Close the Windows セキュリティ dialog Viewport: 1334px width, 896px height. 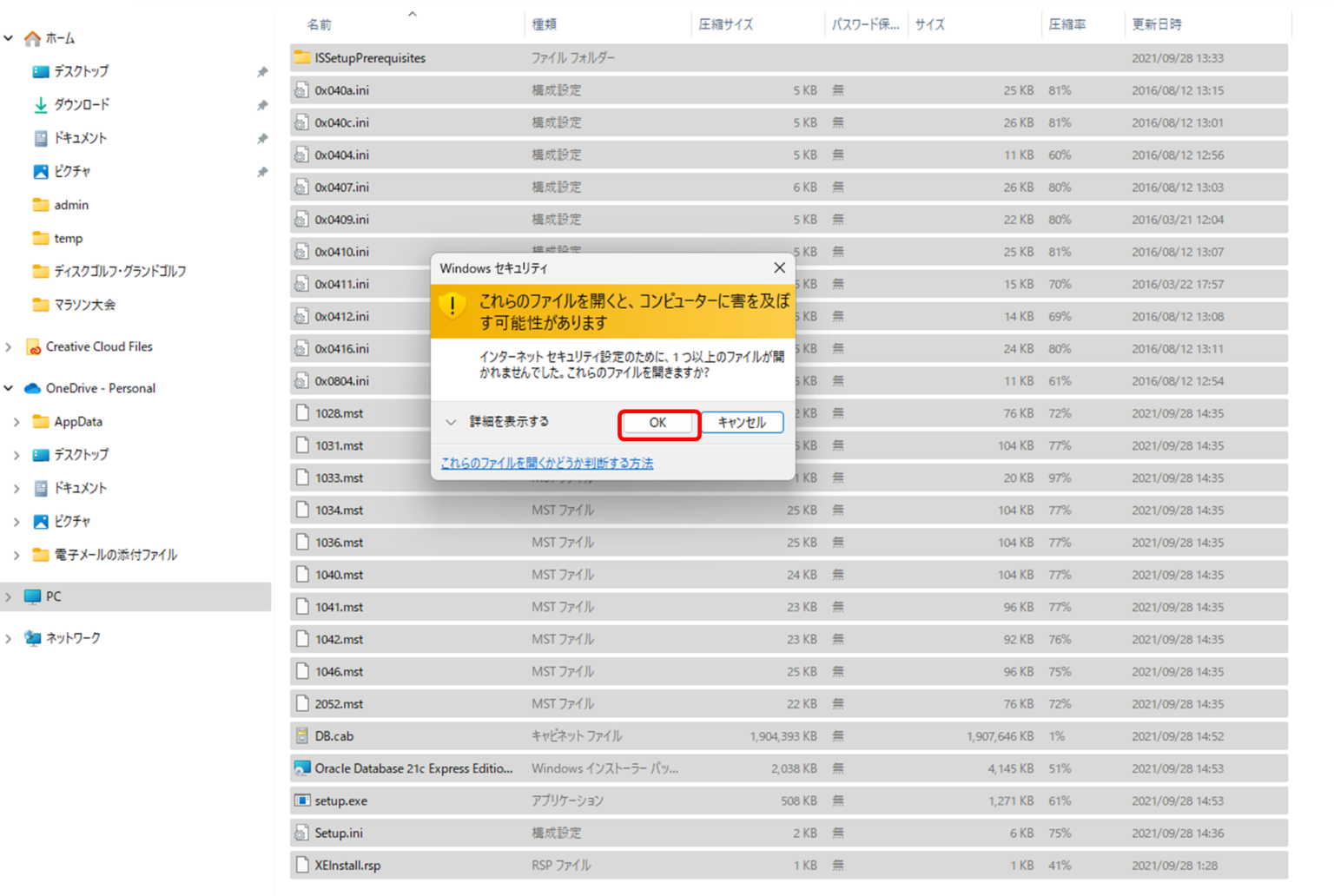click(779, 268)
